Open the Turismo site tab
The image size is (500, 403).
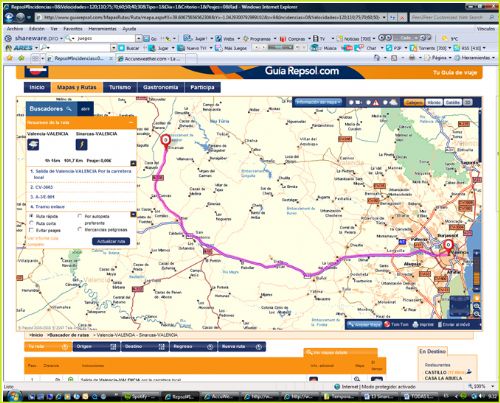pyautogui.click(x=120, y=87)
